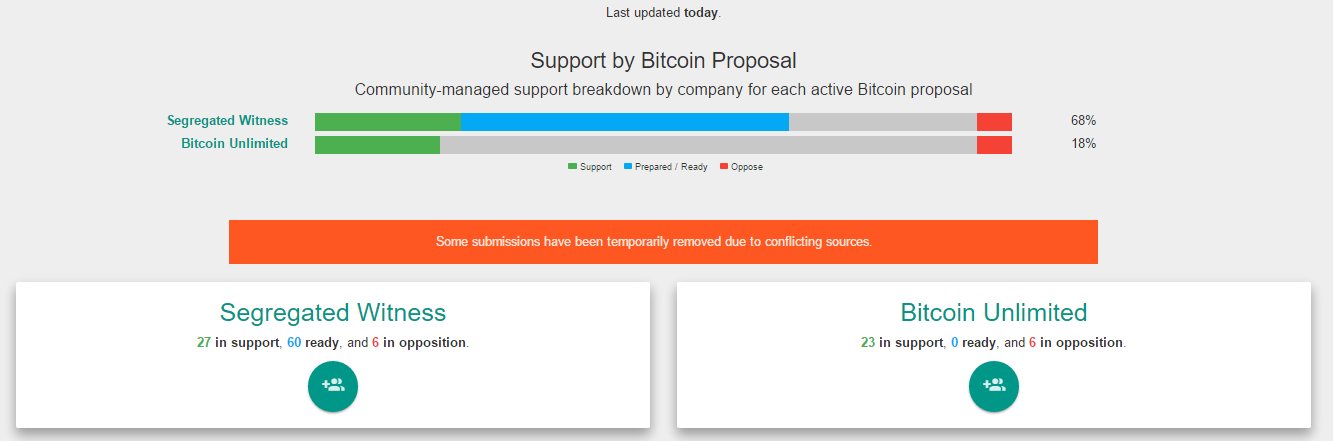Open the Segregated Witness chart row label
The width and height of the screenshot is (1333, 441).
point(227,121)
